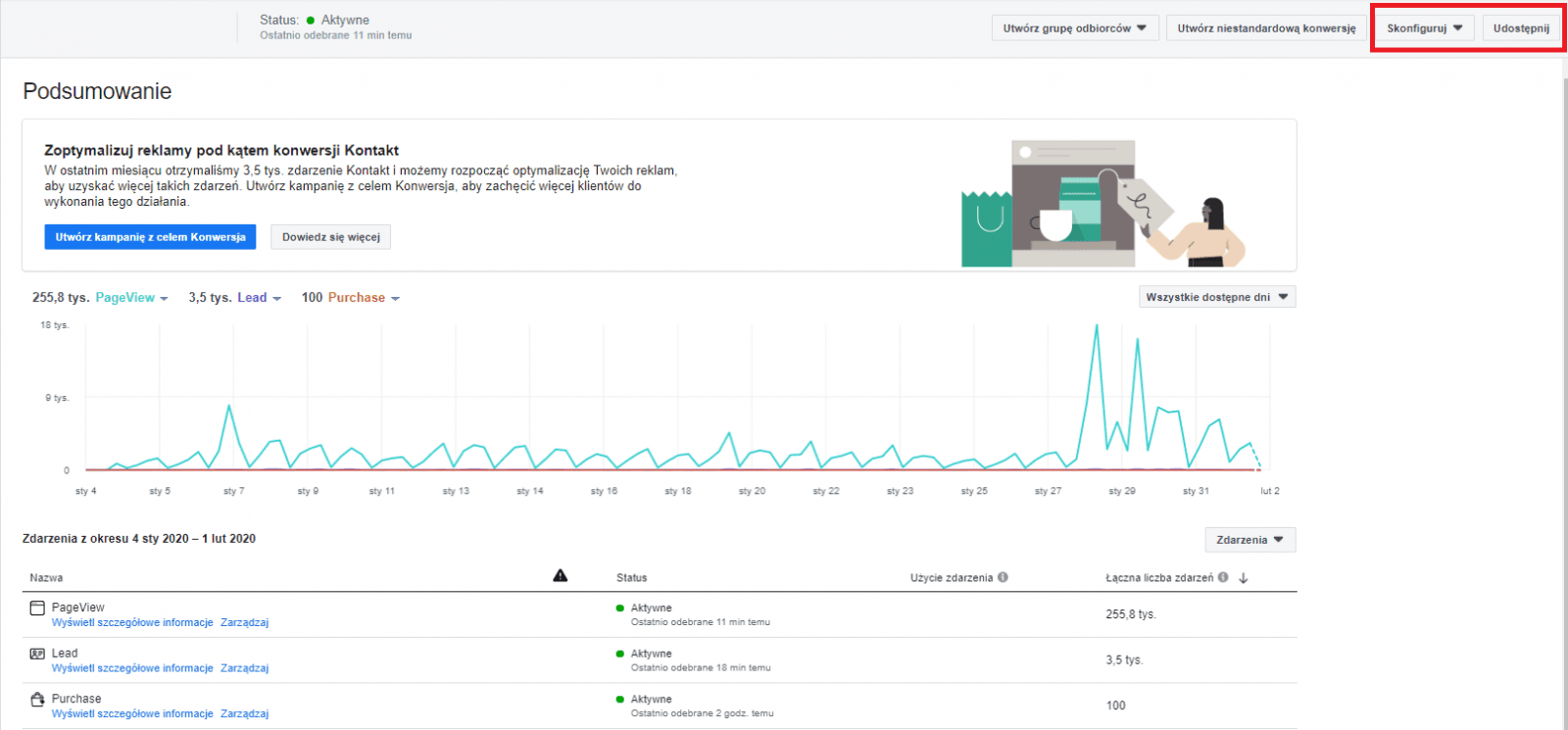Click the Lead event contact-card icon

point(37,654)
